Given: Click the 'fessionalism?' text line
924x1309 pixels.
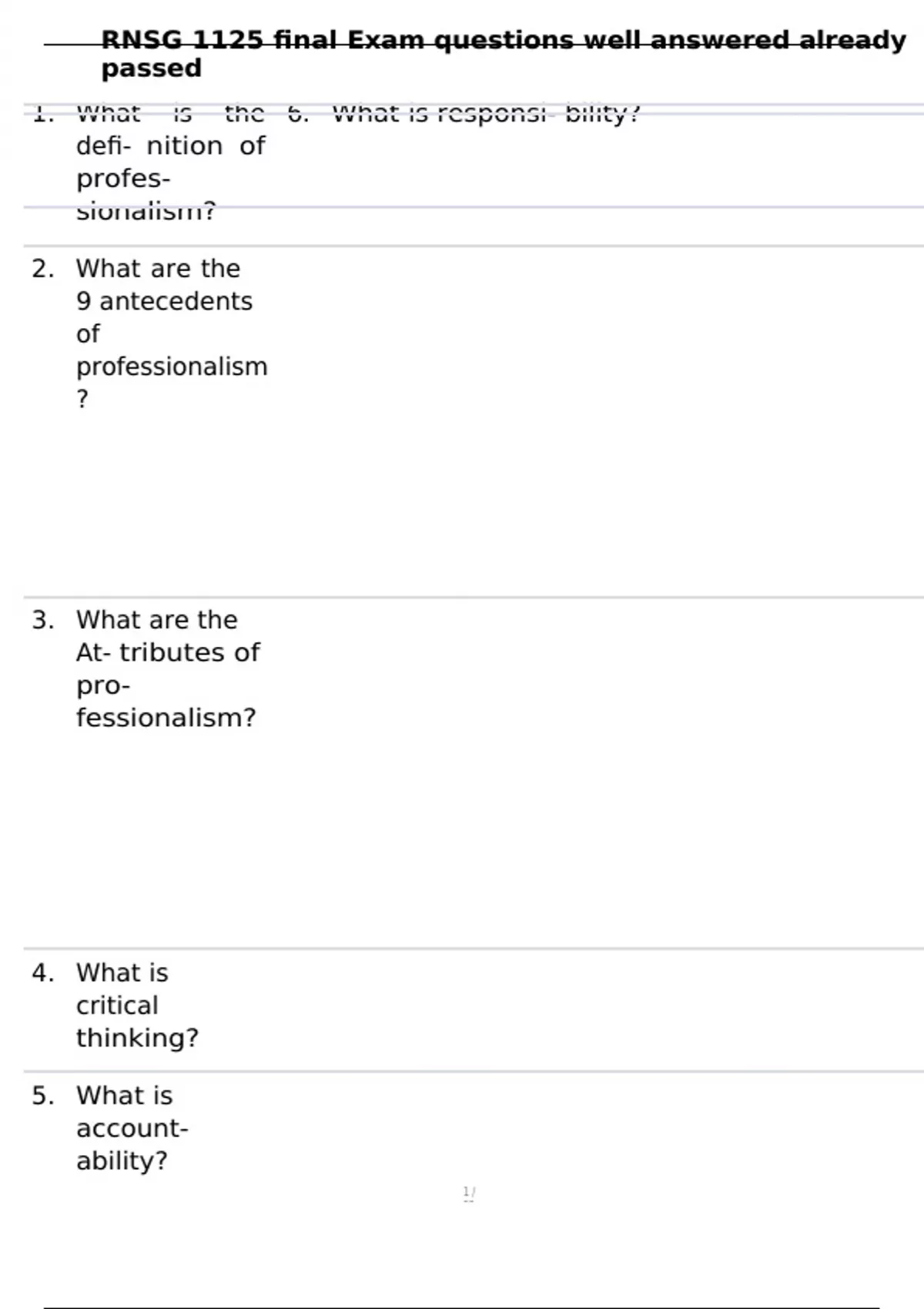Looking at the screenshot, I should coord(166,718).
